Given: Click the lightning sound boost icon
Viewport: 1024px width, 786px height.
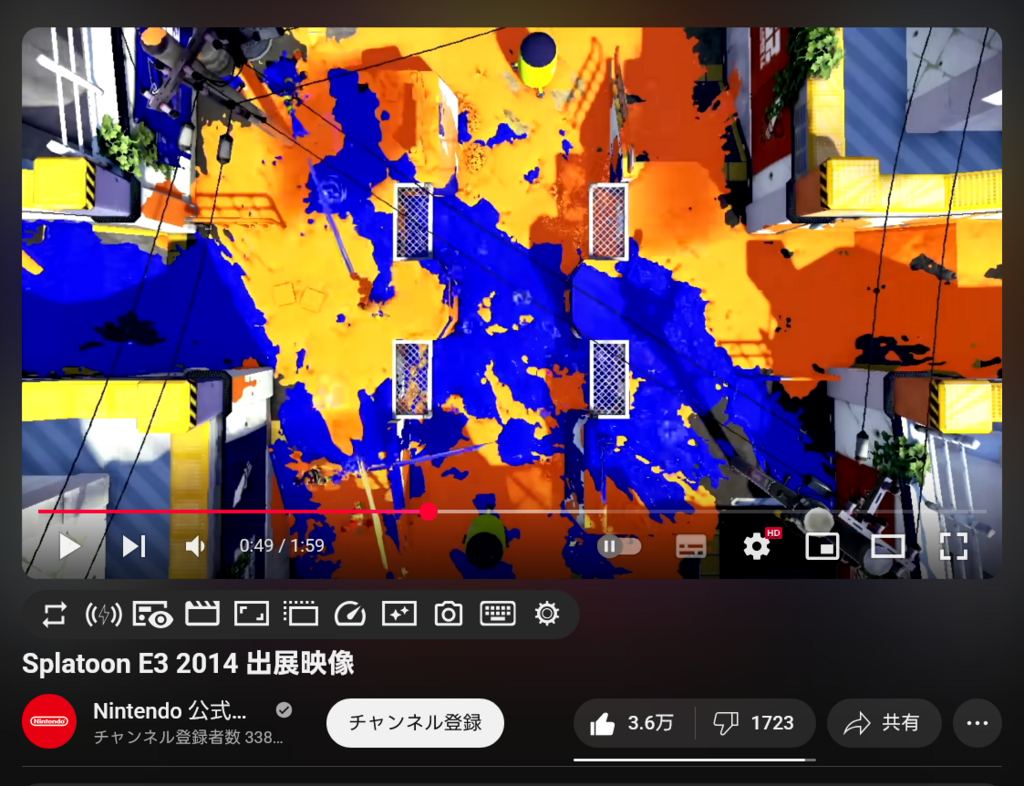Looking at the screenshot, I should click(x=103, y=614).
